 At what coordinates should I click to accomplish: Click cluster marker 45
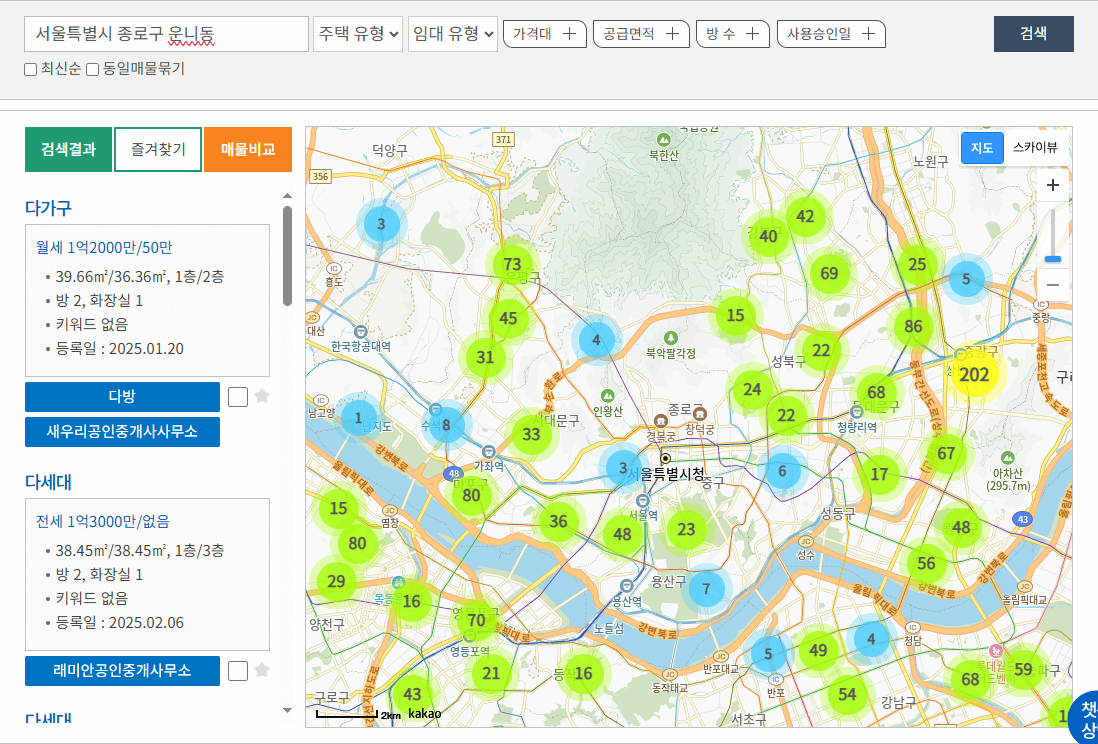coord(508,318)
